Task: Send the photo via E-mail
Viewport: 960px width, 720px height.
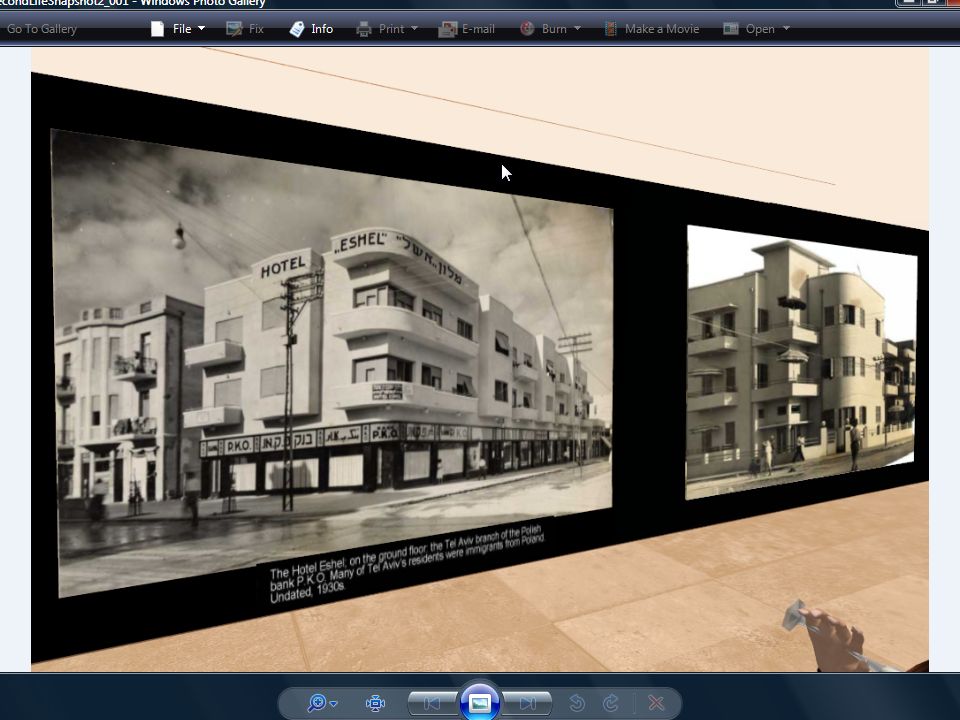Action: tap(467, 29)
